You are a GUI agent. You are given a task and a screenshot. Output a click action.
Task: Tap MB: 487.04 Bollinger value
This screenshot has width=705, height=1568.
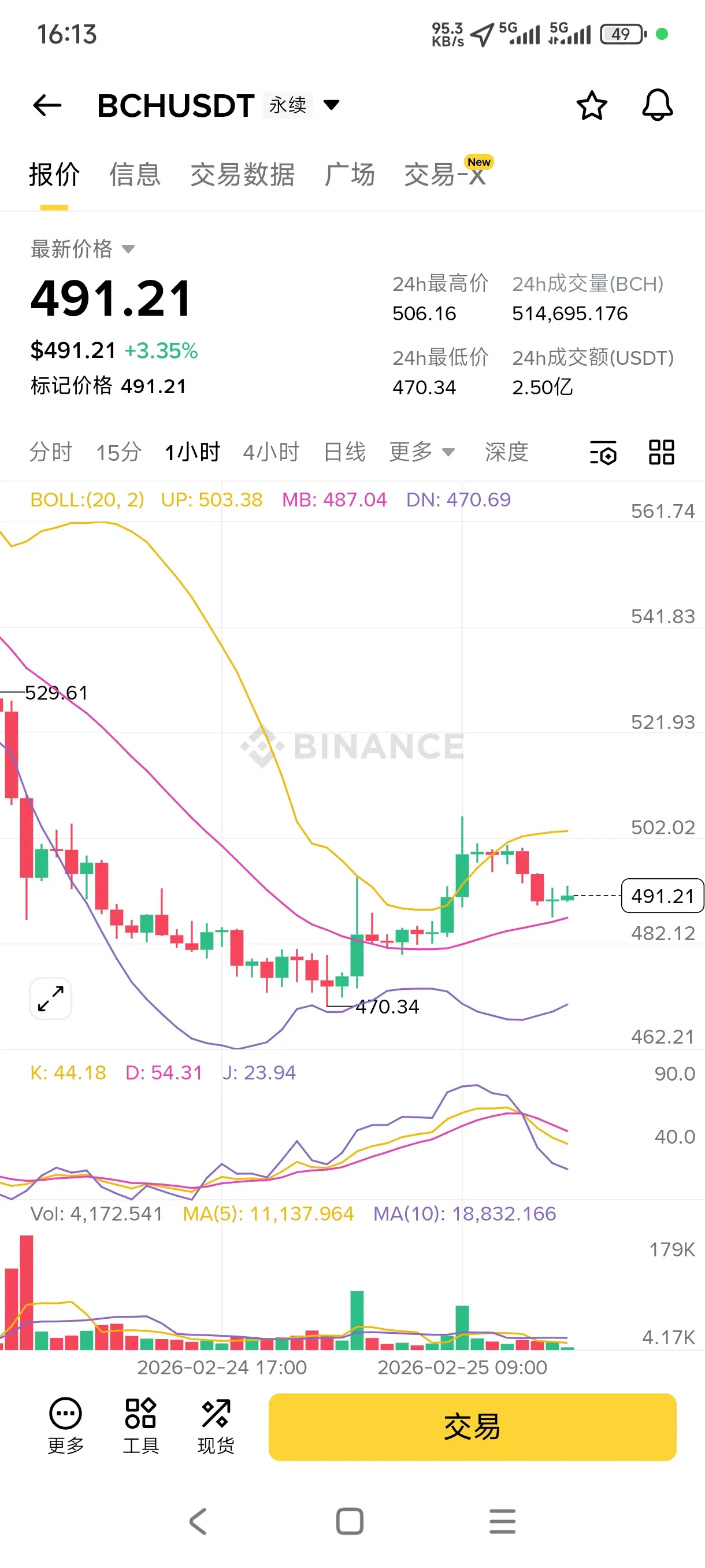tap(334, 500)
